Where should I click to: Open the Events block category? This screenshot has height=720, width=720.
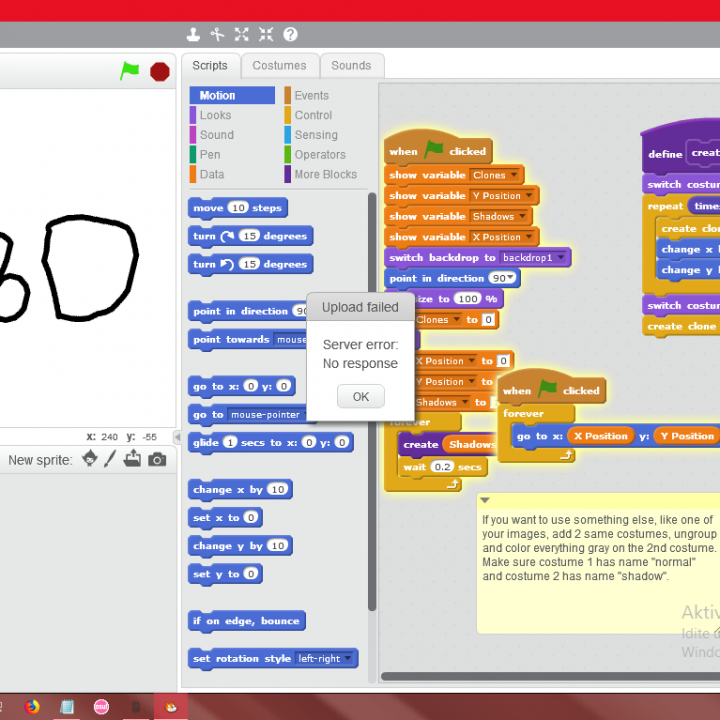click(x=311, y=96)
